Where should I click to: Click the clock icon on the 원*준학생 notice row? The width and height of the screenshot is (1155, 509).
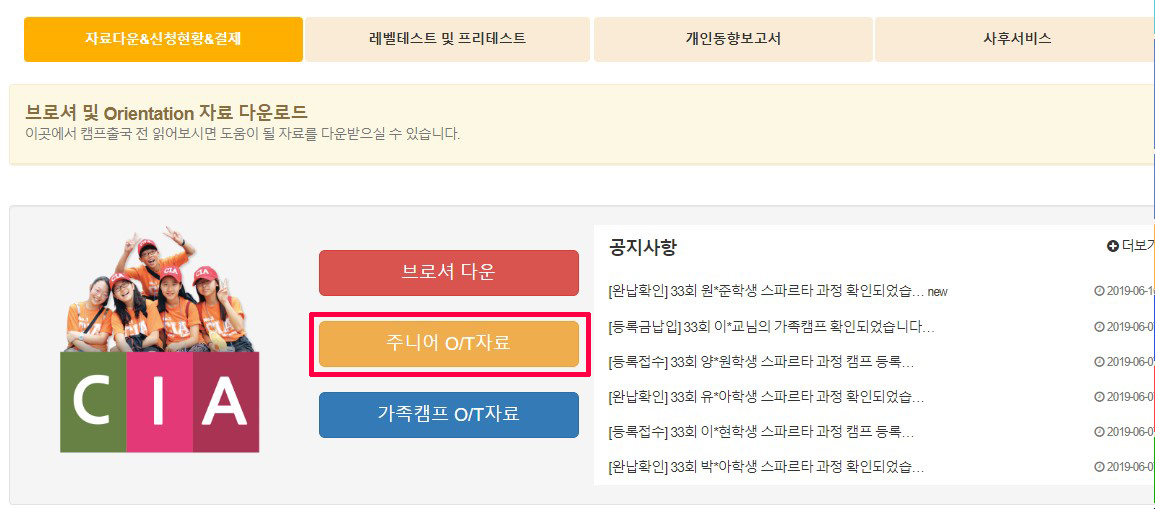(1100, 291)
